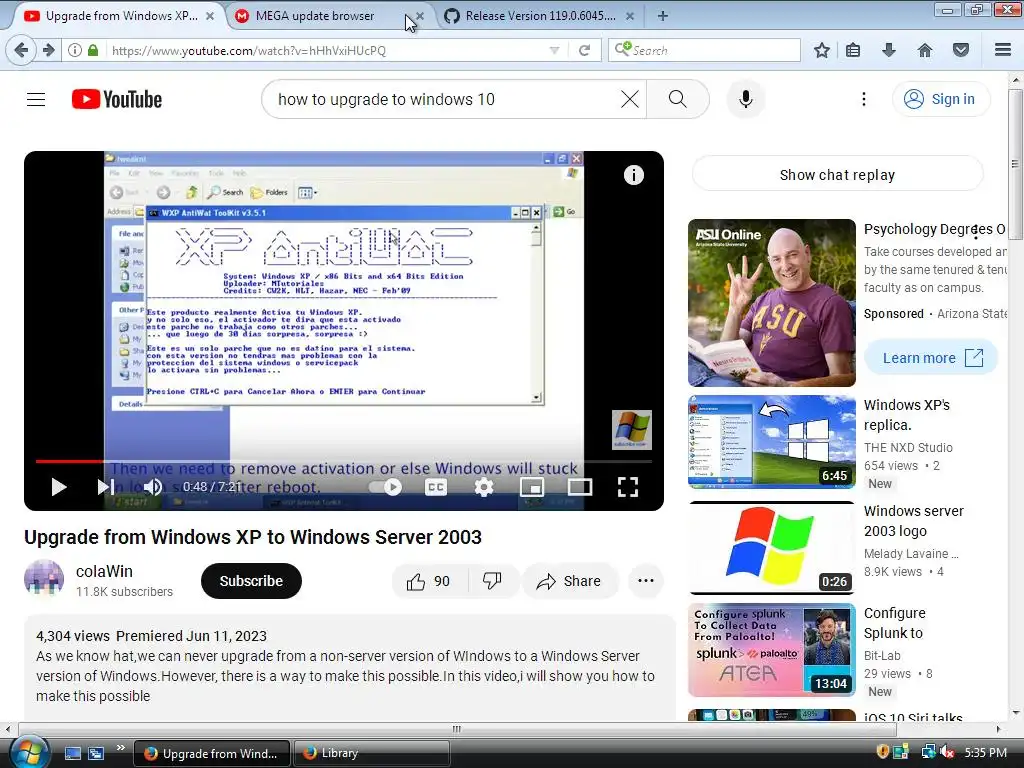Viewport: 1024px width, 768px height.
Task: Dislike the video
Action: pyautogui.click(x=492, y=581)
